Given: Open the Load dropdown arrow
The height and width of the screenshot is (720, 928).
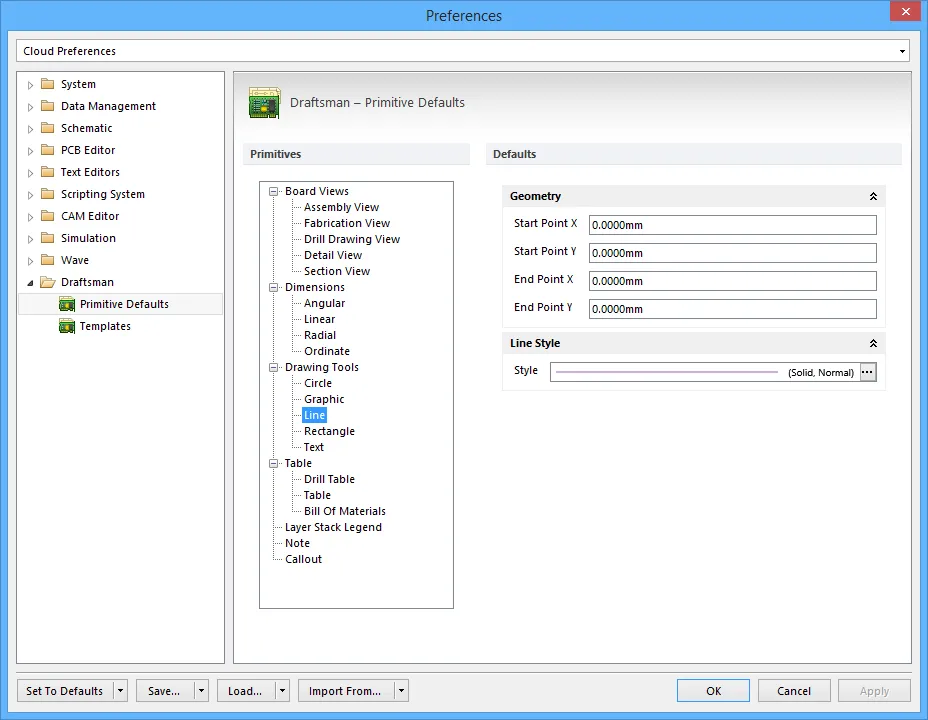Looking at the screenshot, I should coord(282,690).
